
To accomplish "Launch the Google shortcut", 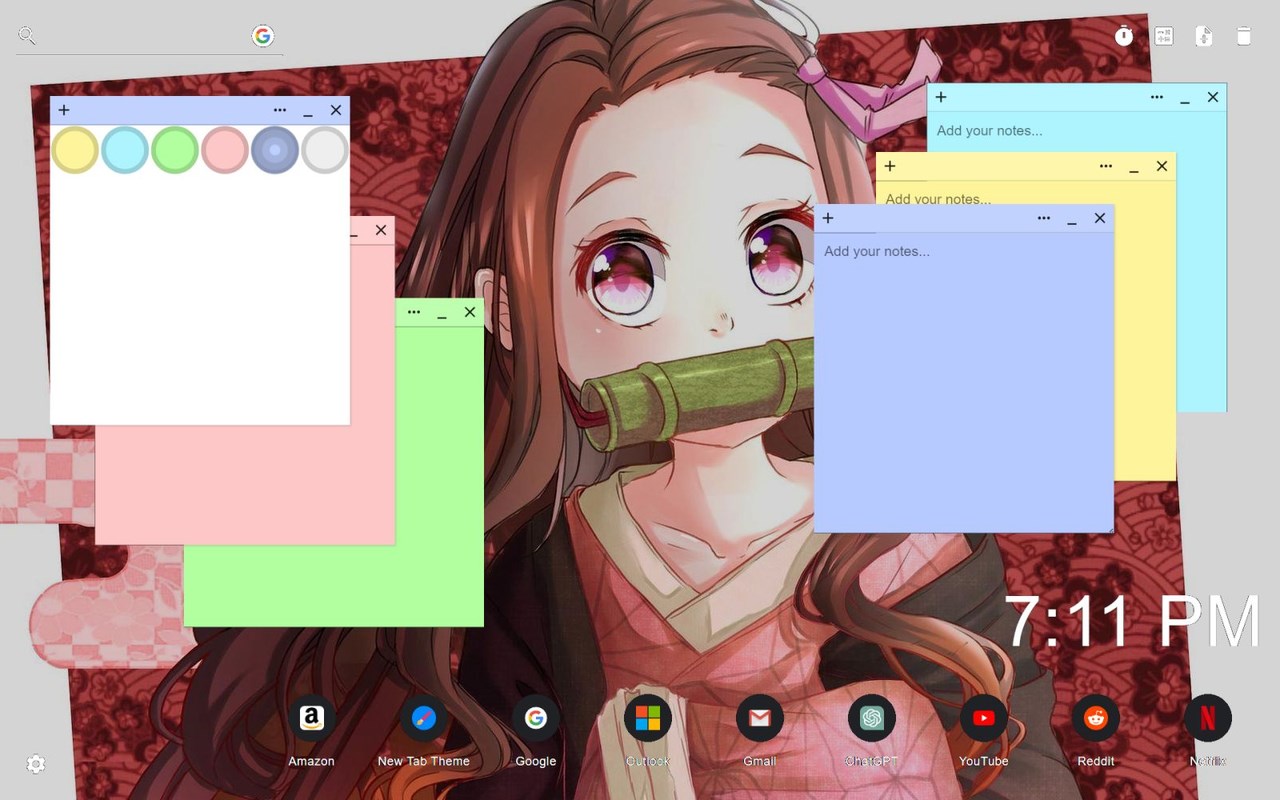I will 536,718.
